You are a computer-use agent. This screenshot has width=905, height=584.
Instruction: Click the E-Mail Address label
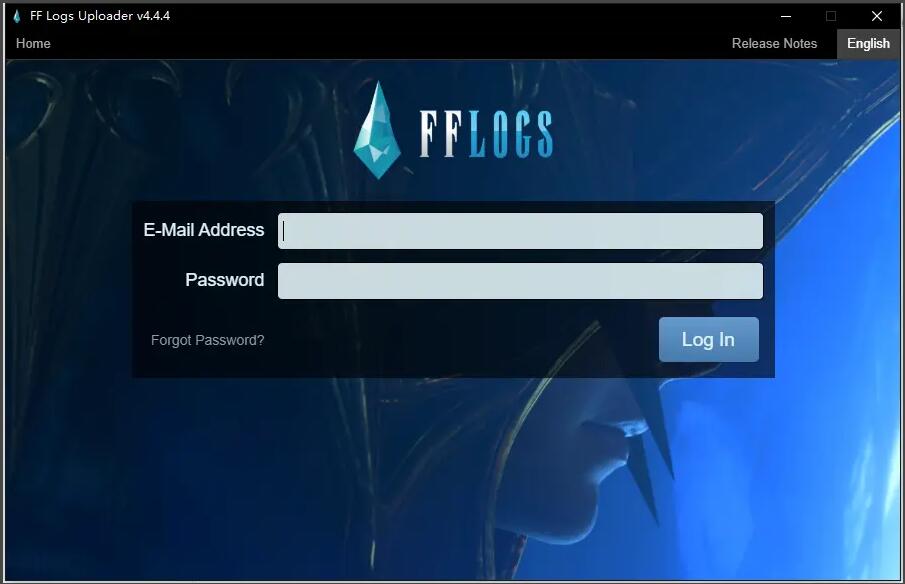click(204, 230)
